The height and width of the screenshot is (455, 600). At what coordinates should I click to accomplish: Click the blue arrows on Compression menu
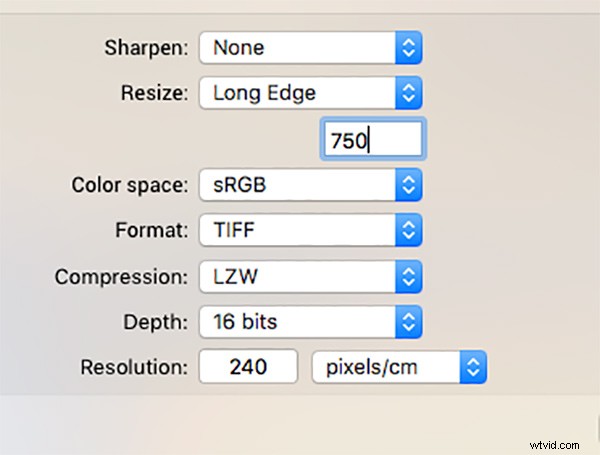click(406, 277)
